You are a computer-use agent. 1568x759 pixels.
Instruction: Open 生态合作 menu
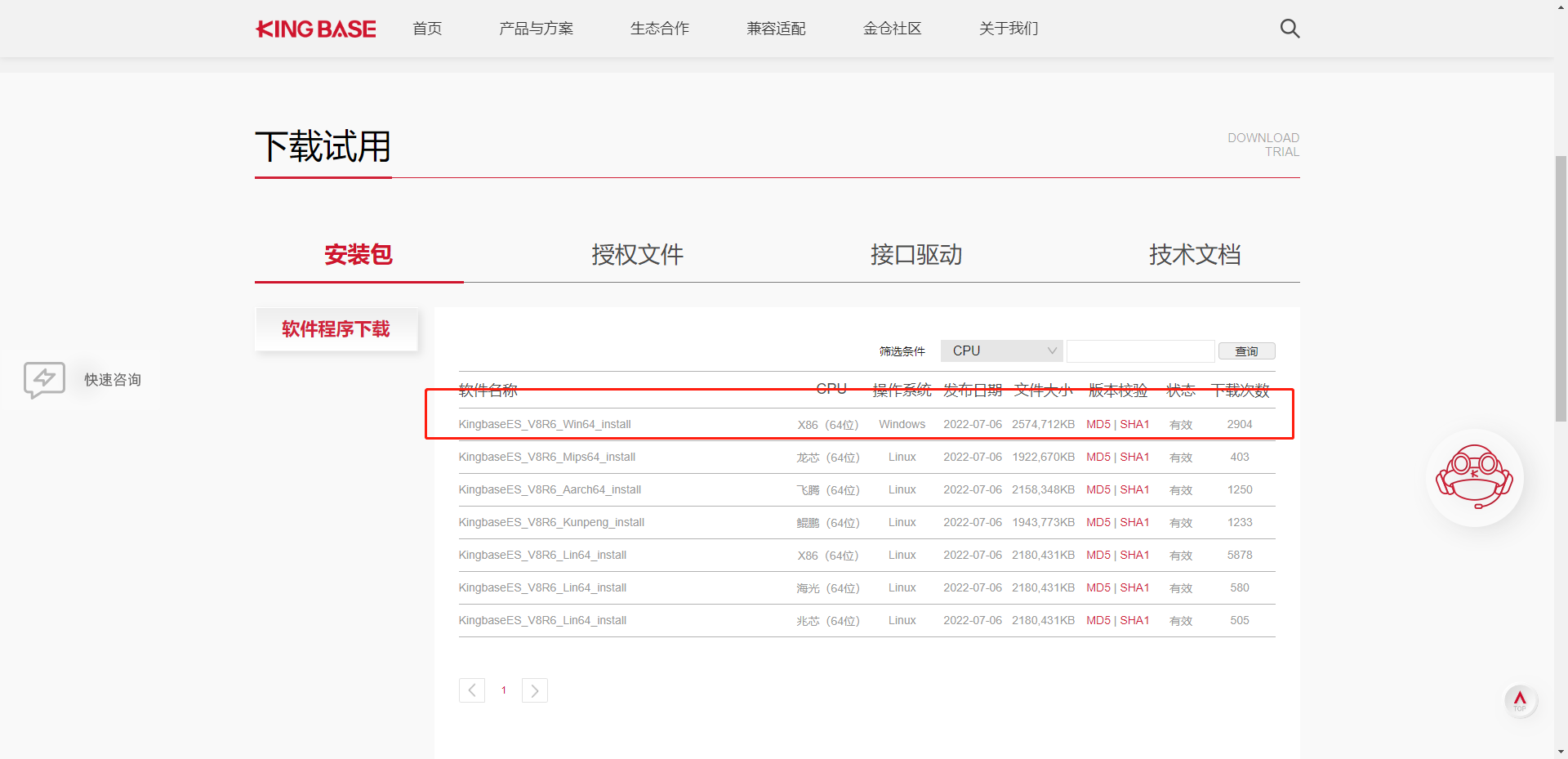tap(660, 29)
